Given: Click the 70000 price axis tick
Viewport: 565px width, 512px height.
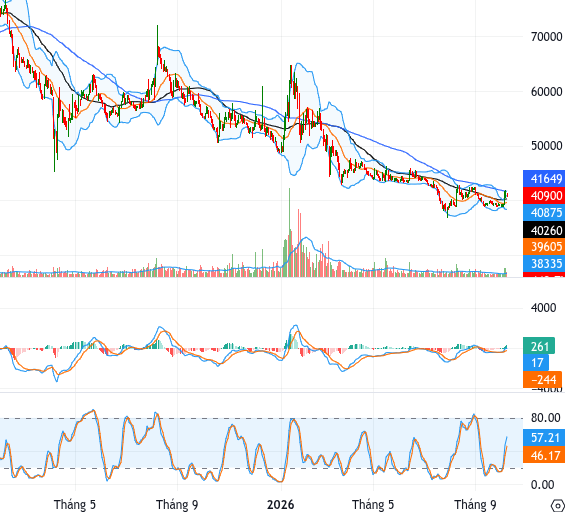Looking at the screenshot, I should click(546, 37).
